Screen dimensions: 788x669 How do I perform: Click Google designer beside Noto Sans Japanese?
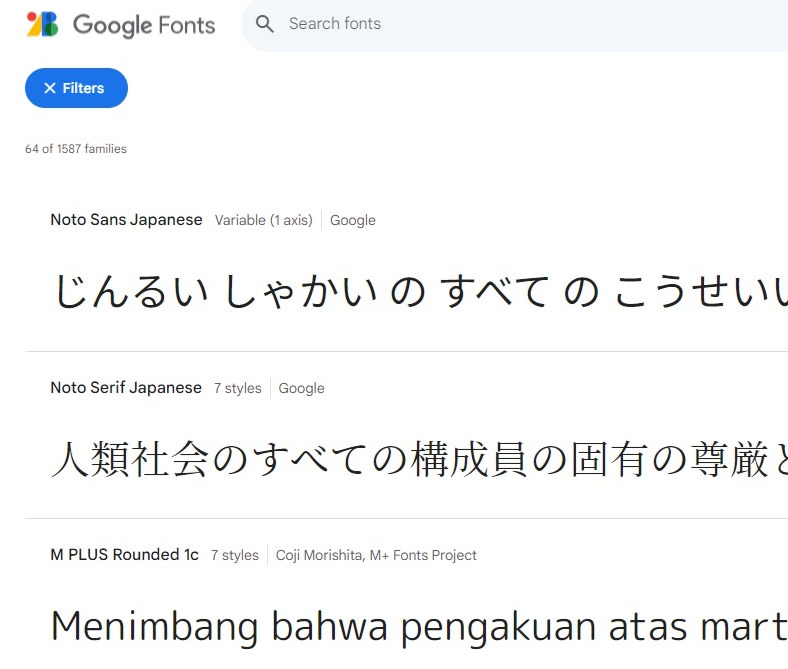coord(353,220)
